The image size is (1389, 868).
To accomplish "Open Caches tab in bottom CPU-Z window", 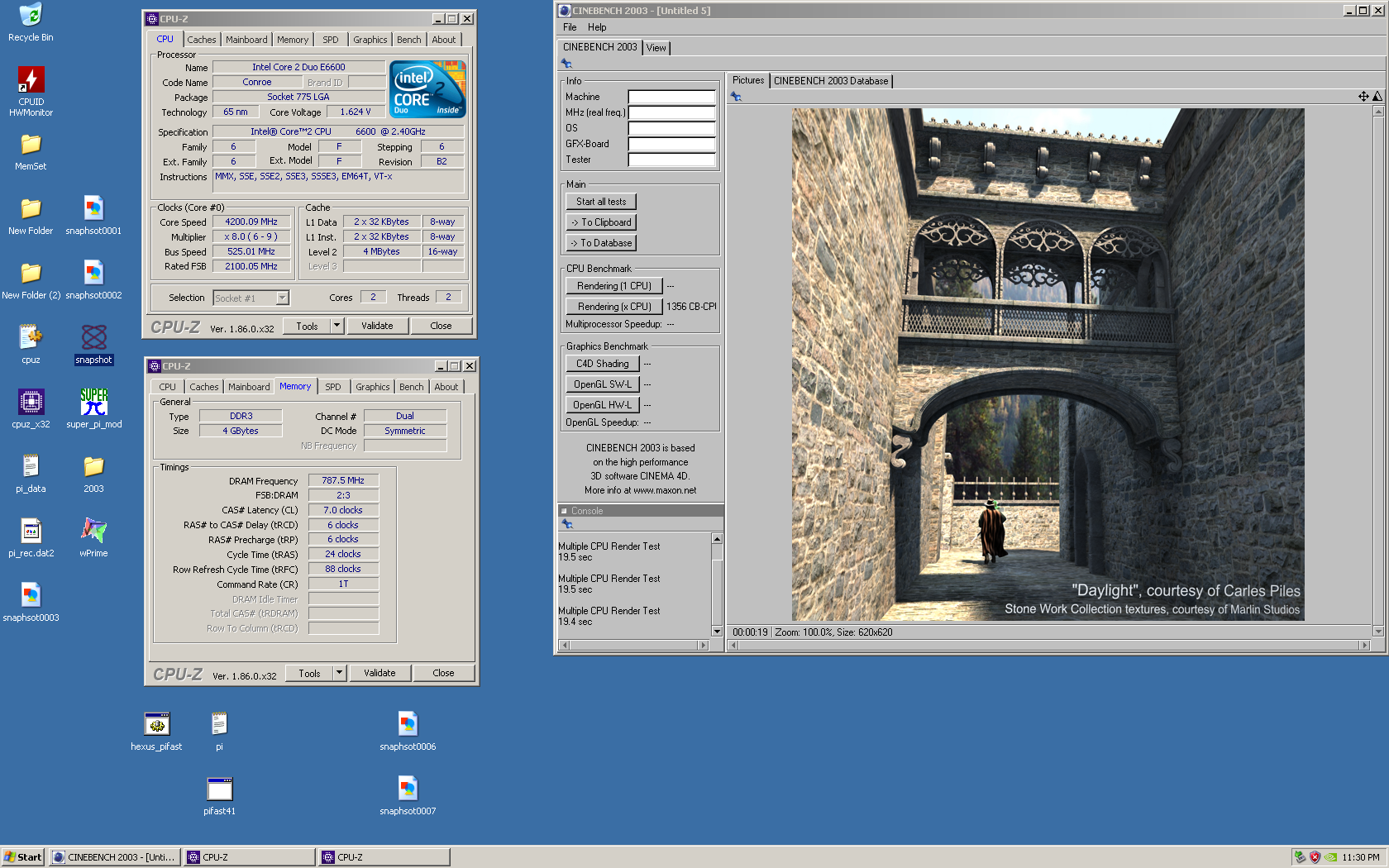I will click(203, 387).
